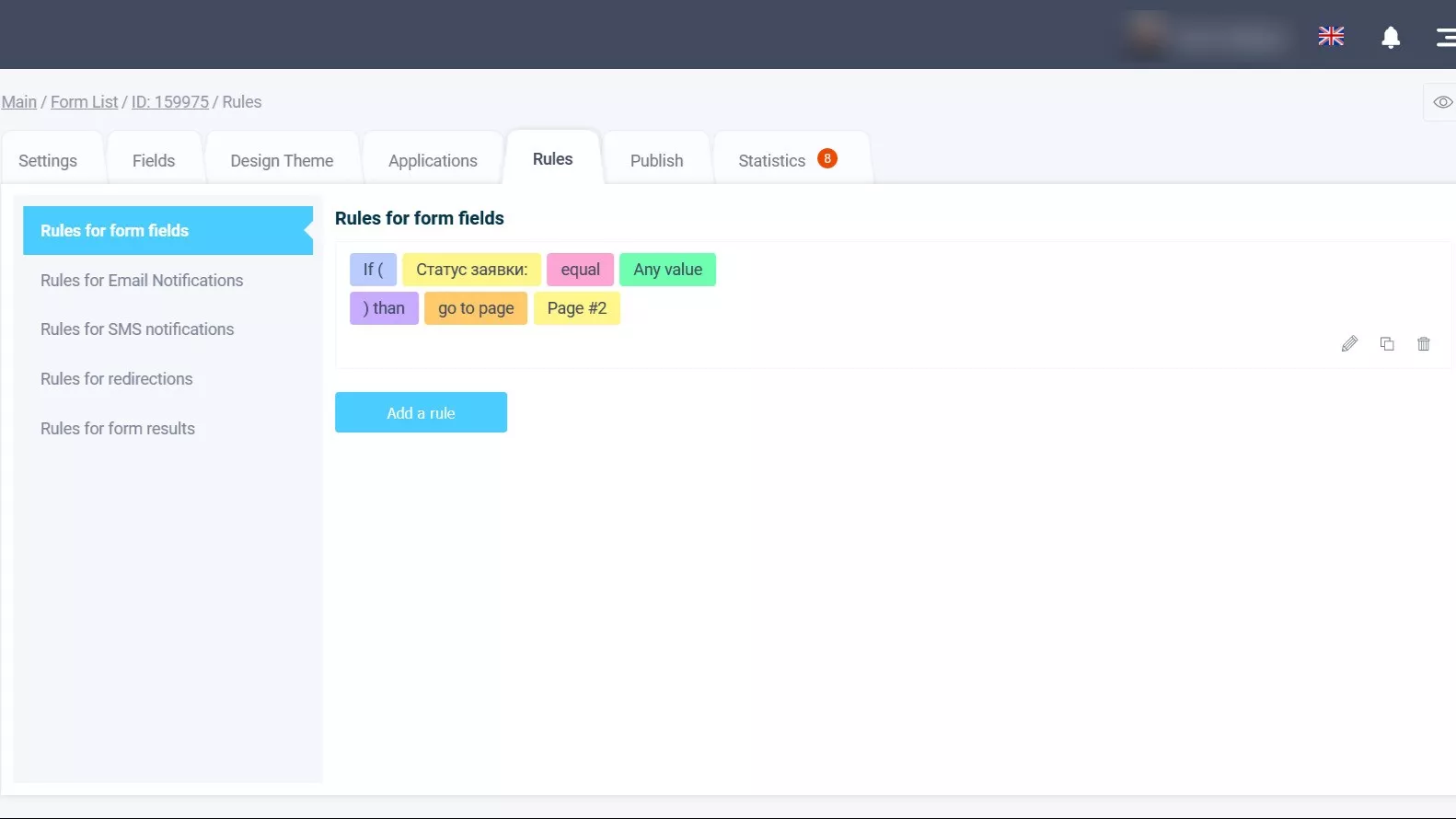The width and height of the screenshot is (1456, 819).
Task: Open the hamburger menu in header
Action: pyautogui.click(x=1445, y=37)
